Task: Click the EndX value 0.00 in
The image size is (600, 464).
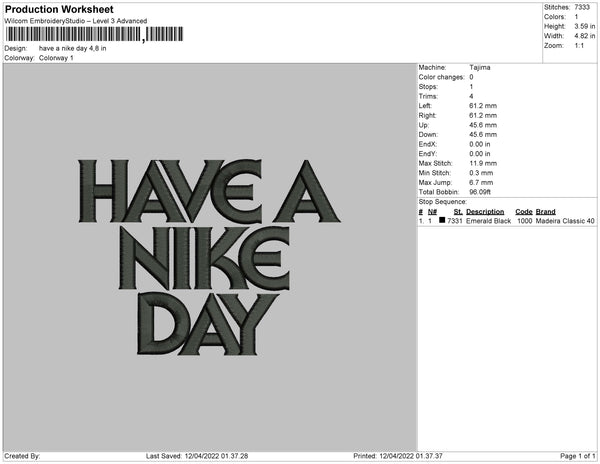Action: tap(480, 144)
